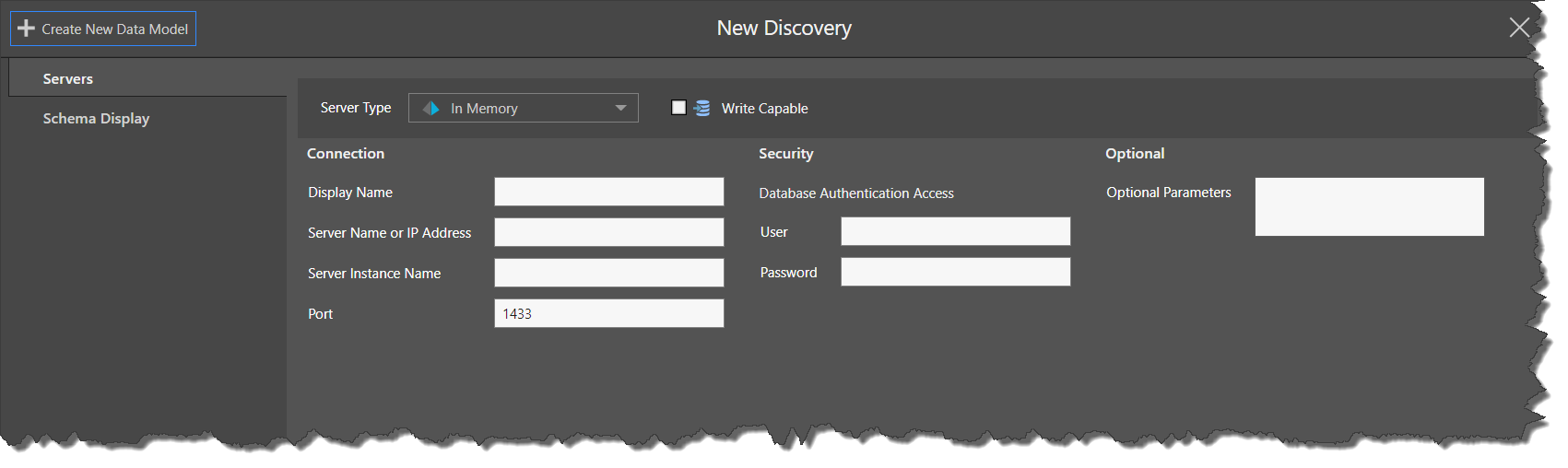The width and height of the screenshot is (1568, 468).
Task: Focus the Display Name field
Action: [x=609, y=192]
